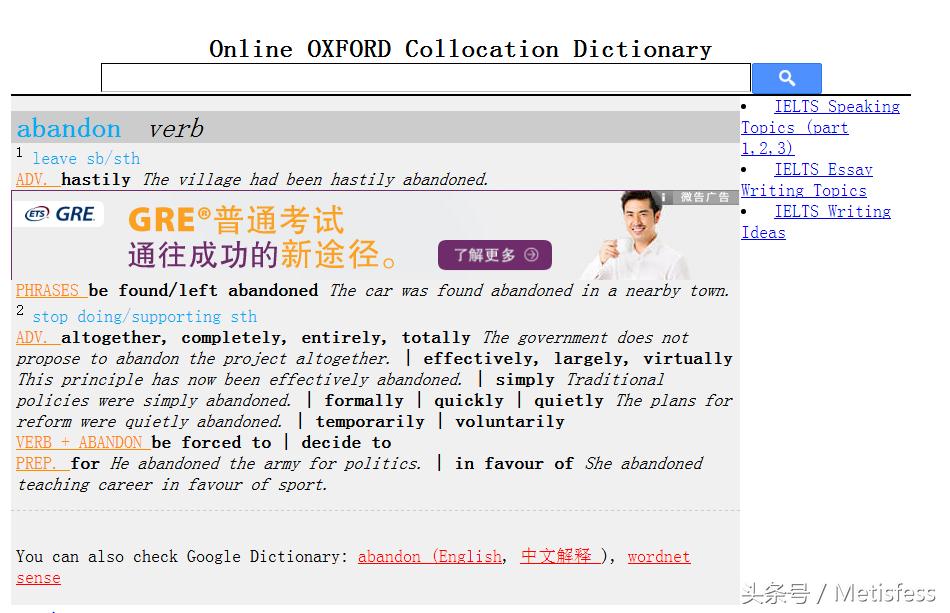The width and height of the screenshot is (950, 613).
Task: Click inside the dictionary search input field
Action: click(x=420, y=77)
